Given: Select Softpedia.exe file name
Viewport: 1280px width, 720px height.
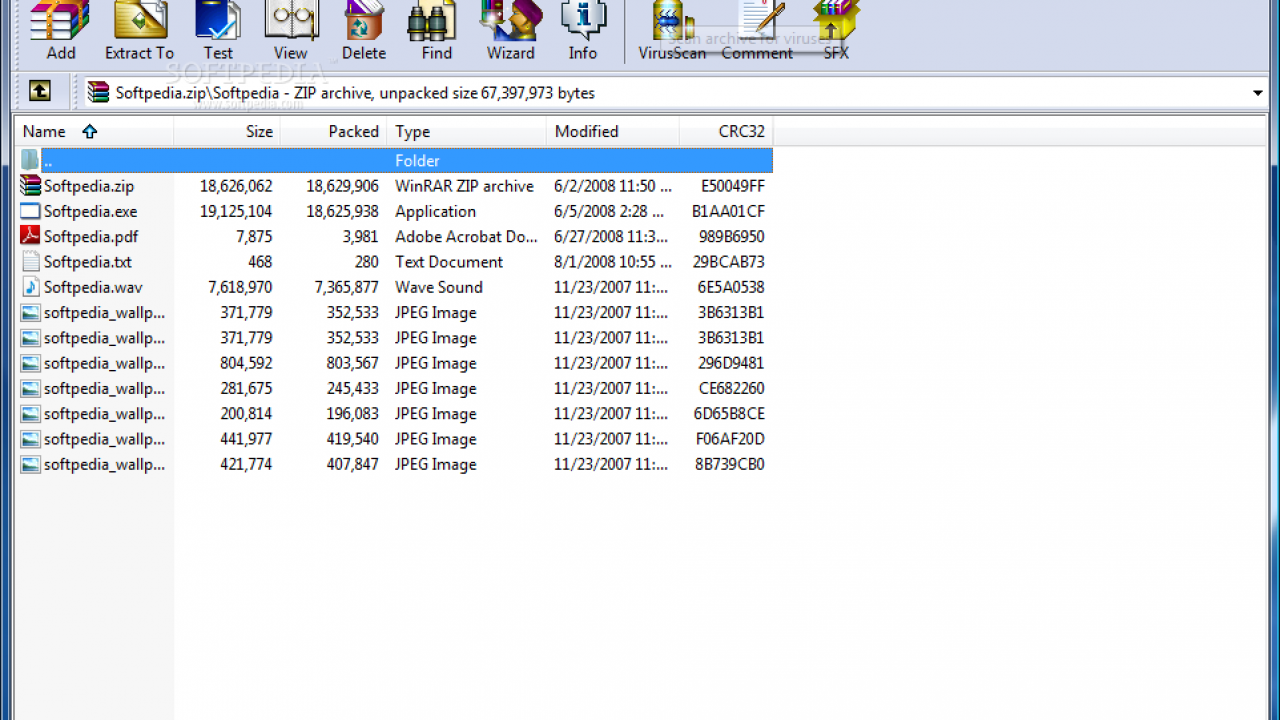Looking at the screenshot, I should [90, 211].
